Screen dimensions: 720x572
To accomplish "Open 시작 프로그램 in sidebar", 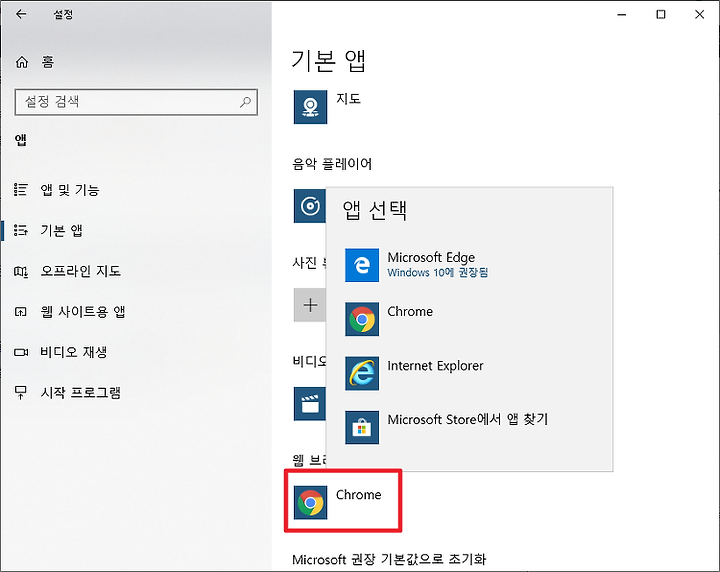I will coord(67,393).
